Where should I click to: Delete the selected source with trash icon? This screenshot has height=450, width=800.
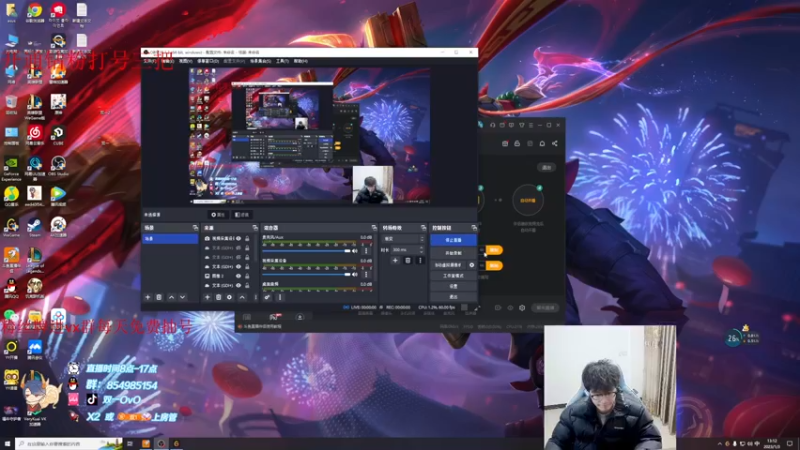(x=218, y=297)
